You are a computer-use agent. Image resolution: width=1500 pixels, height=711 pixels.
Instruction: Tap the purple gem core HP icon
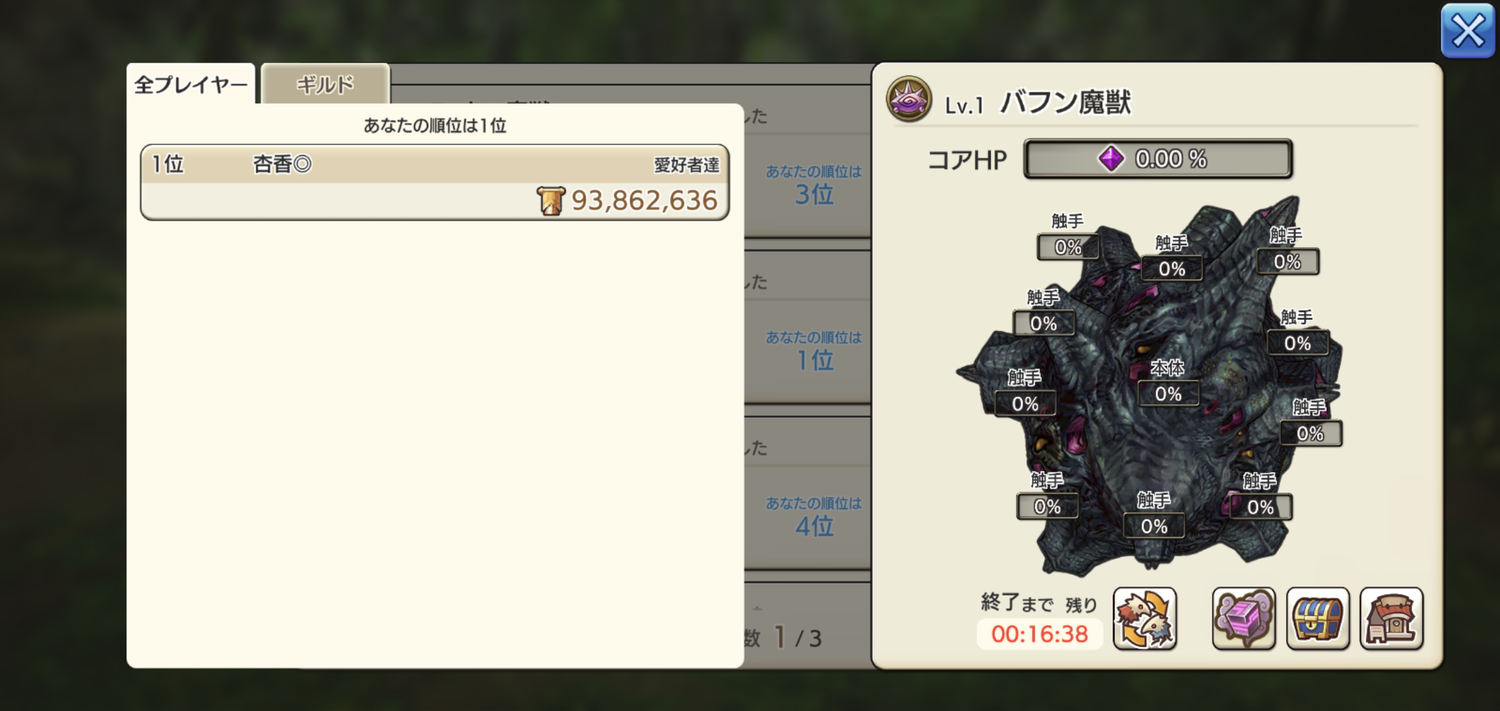click(1111, 159)
